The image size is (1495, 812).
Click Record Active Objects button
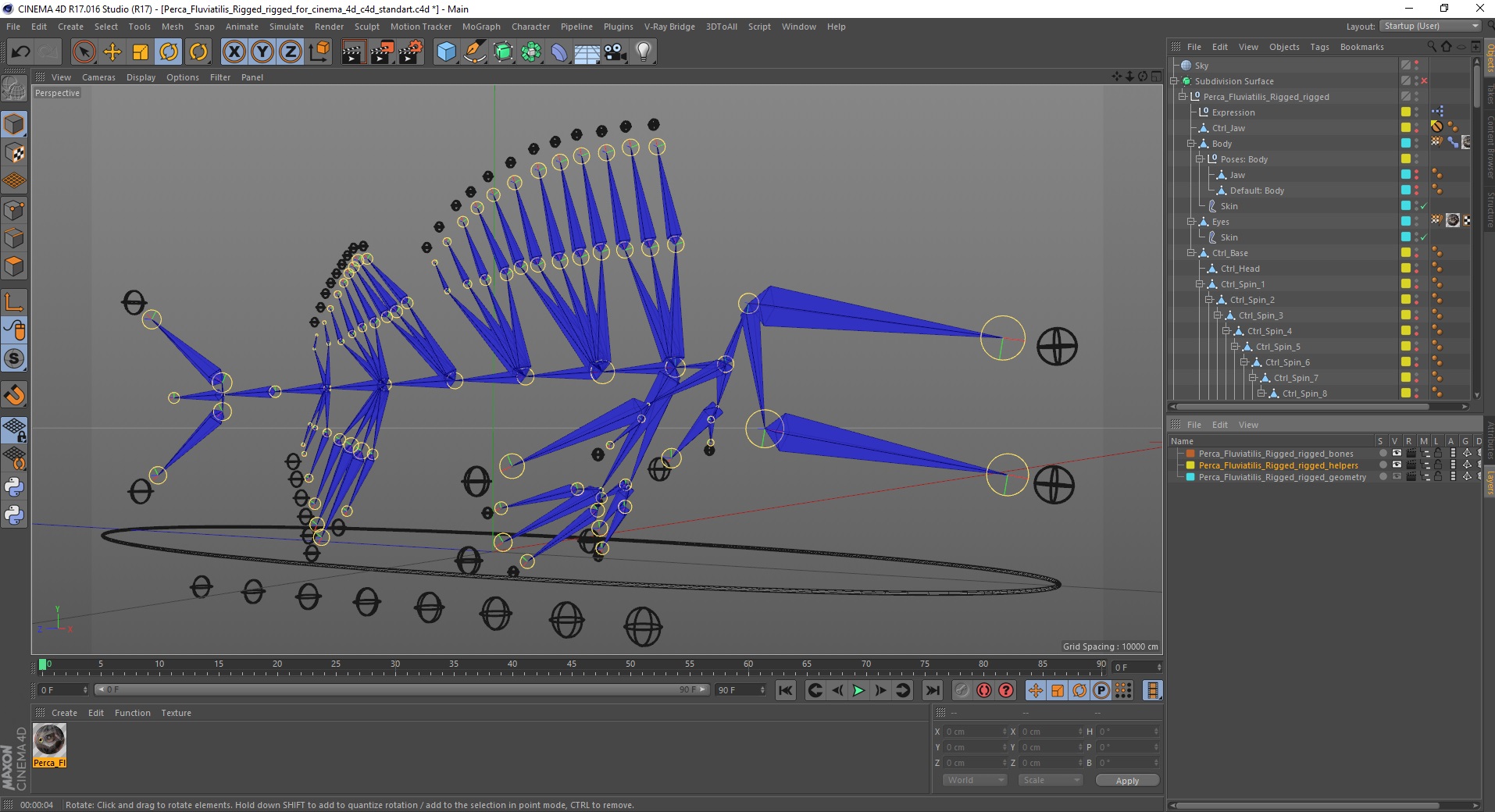pos(962,690)
